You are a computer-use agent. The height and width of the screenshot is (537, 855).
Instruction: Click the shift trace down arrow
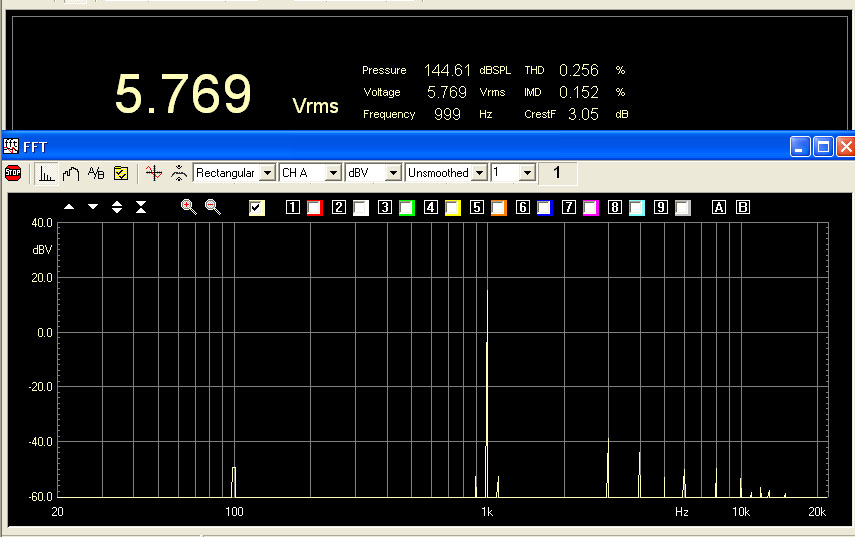[93, 207]
